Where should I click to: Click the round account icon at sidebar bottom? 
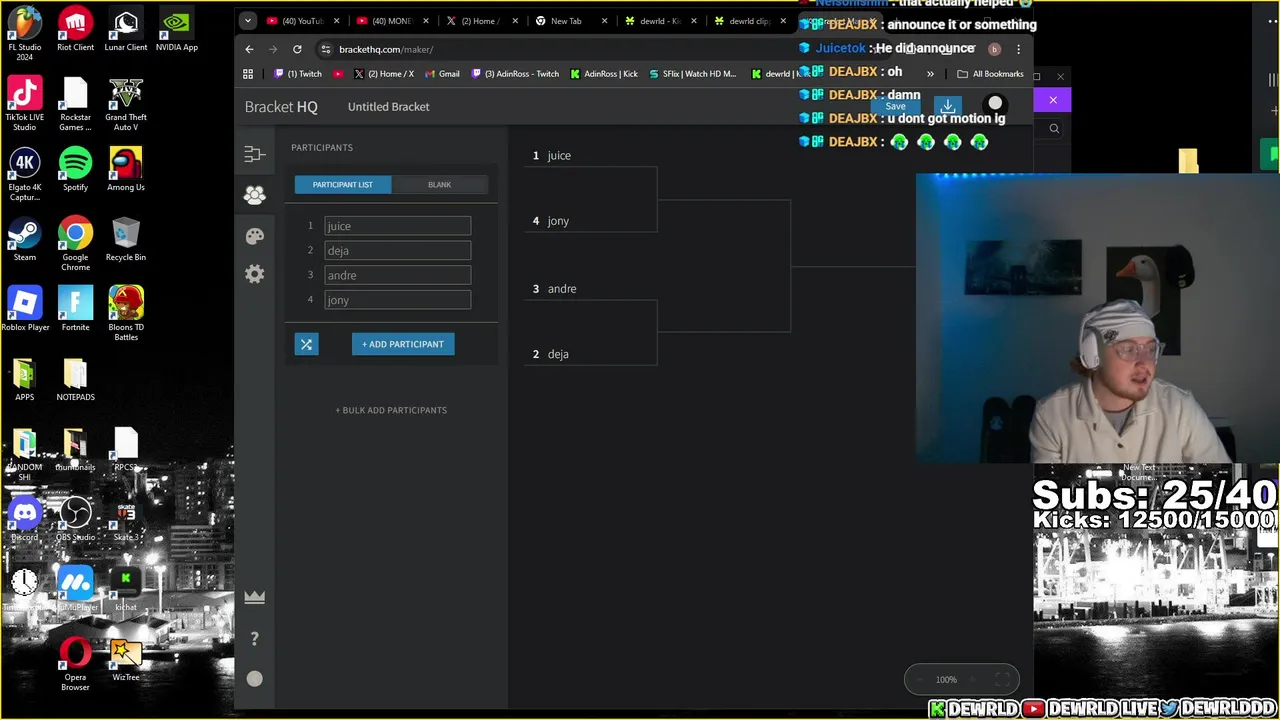[x=254, y=679]
